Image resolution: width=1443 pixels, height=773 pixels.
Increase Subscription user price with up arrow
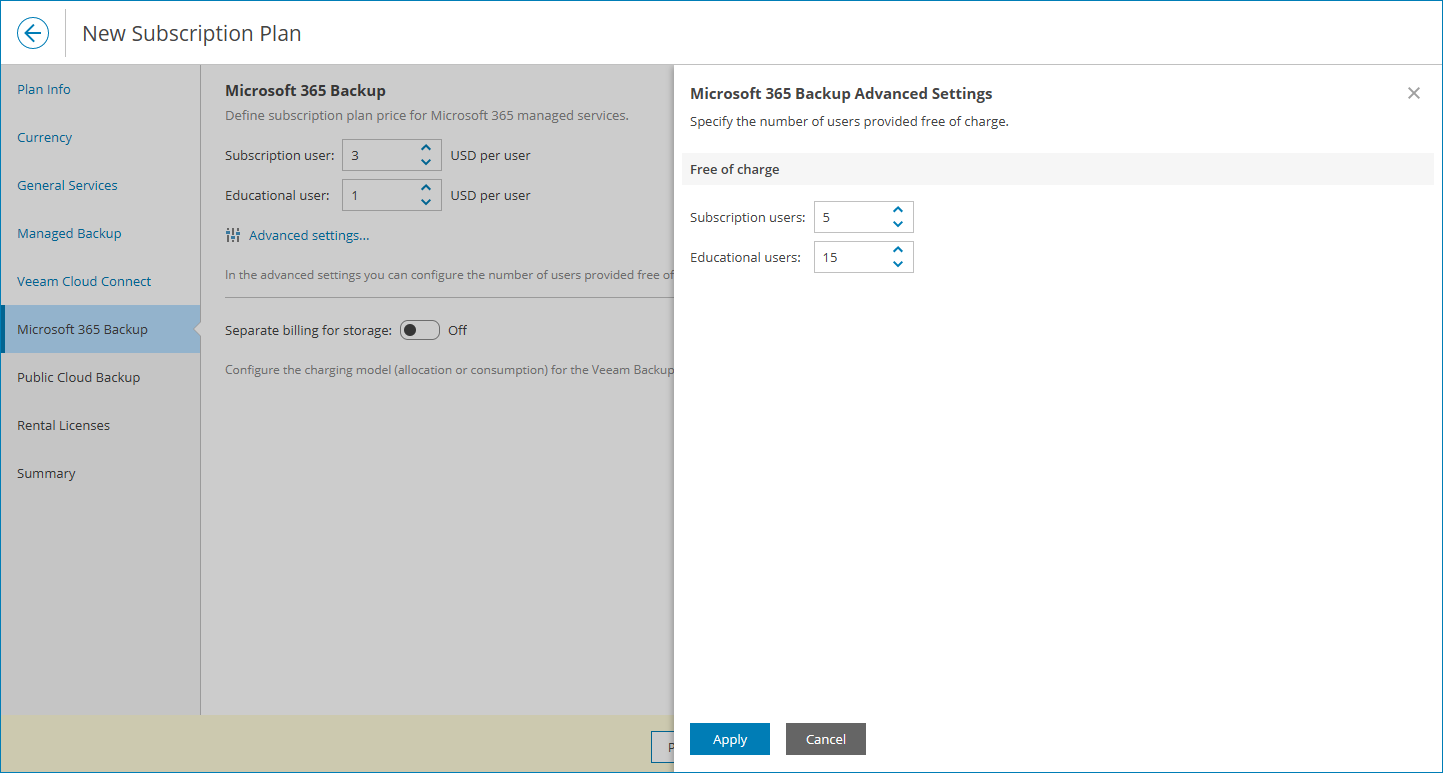click(425, 148)
